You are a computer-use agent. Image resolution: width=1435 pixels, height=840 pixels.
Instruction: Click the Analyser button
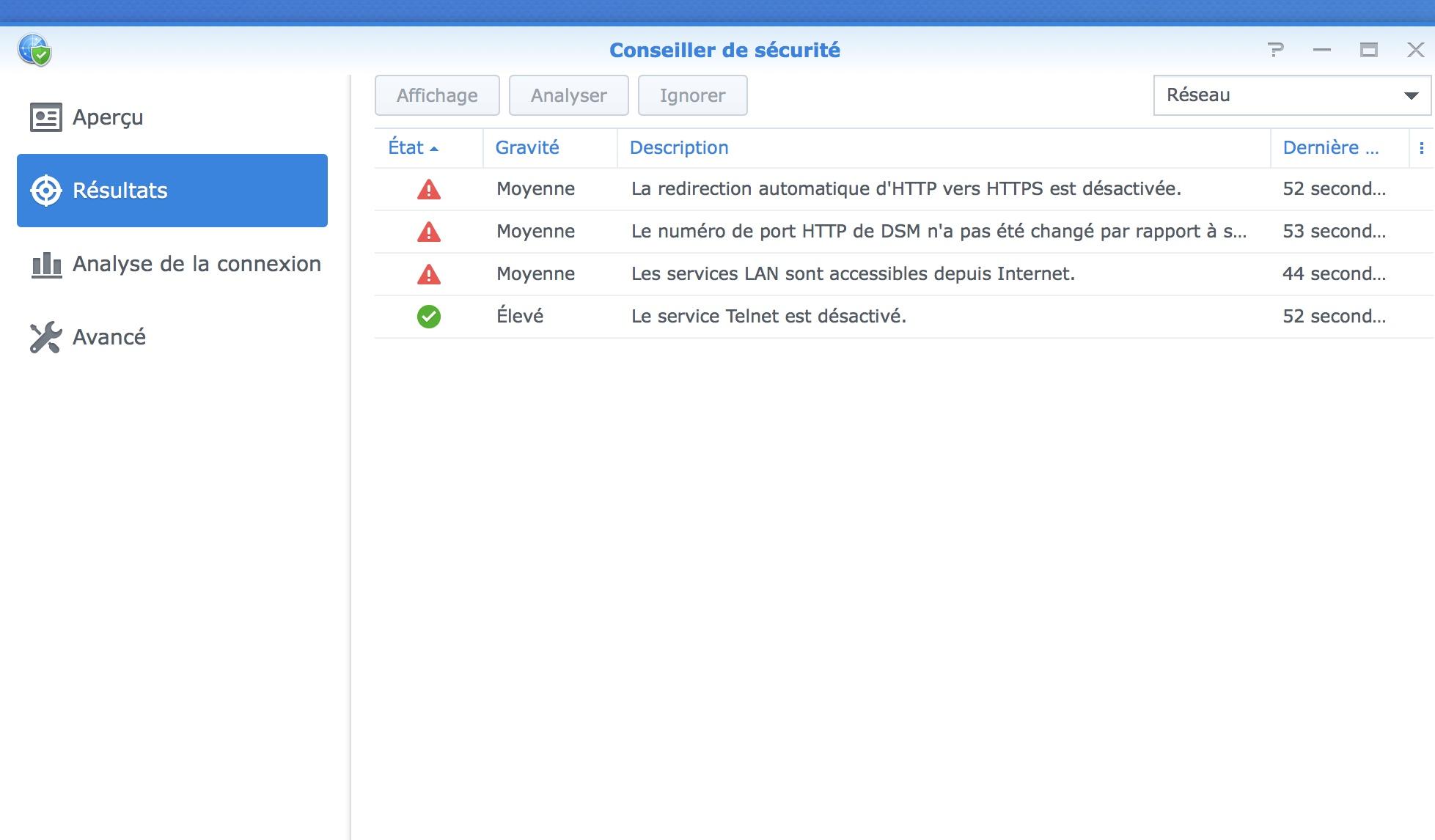568,95
